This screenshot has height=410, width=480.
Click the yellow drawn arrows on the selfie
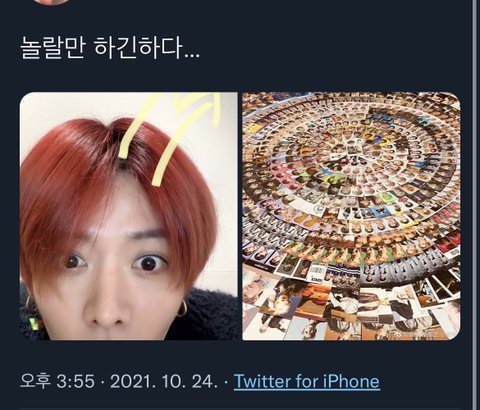tap(170, 137)
